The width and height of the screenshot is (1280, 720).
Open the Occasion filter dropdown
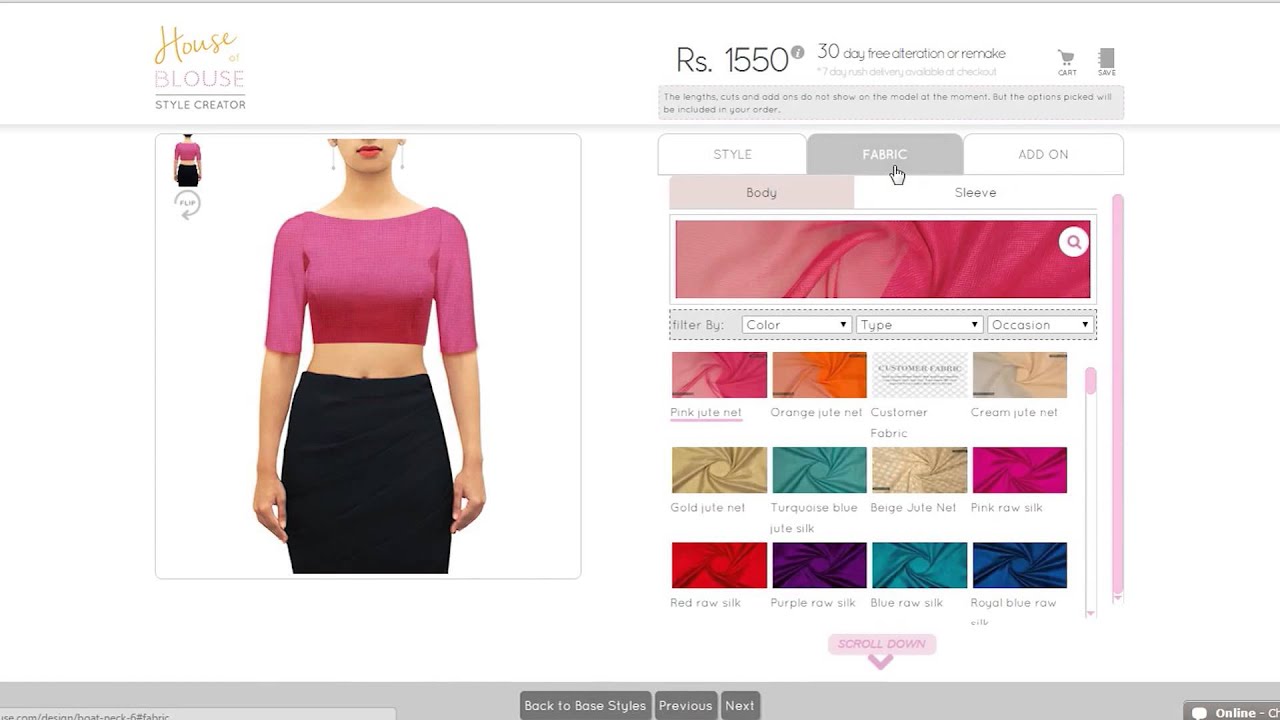pos(1039,325)
